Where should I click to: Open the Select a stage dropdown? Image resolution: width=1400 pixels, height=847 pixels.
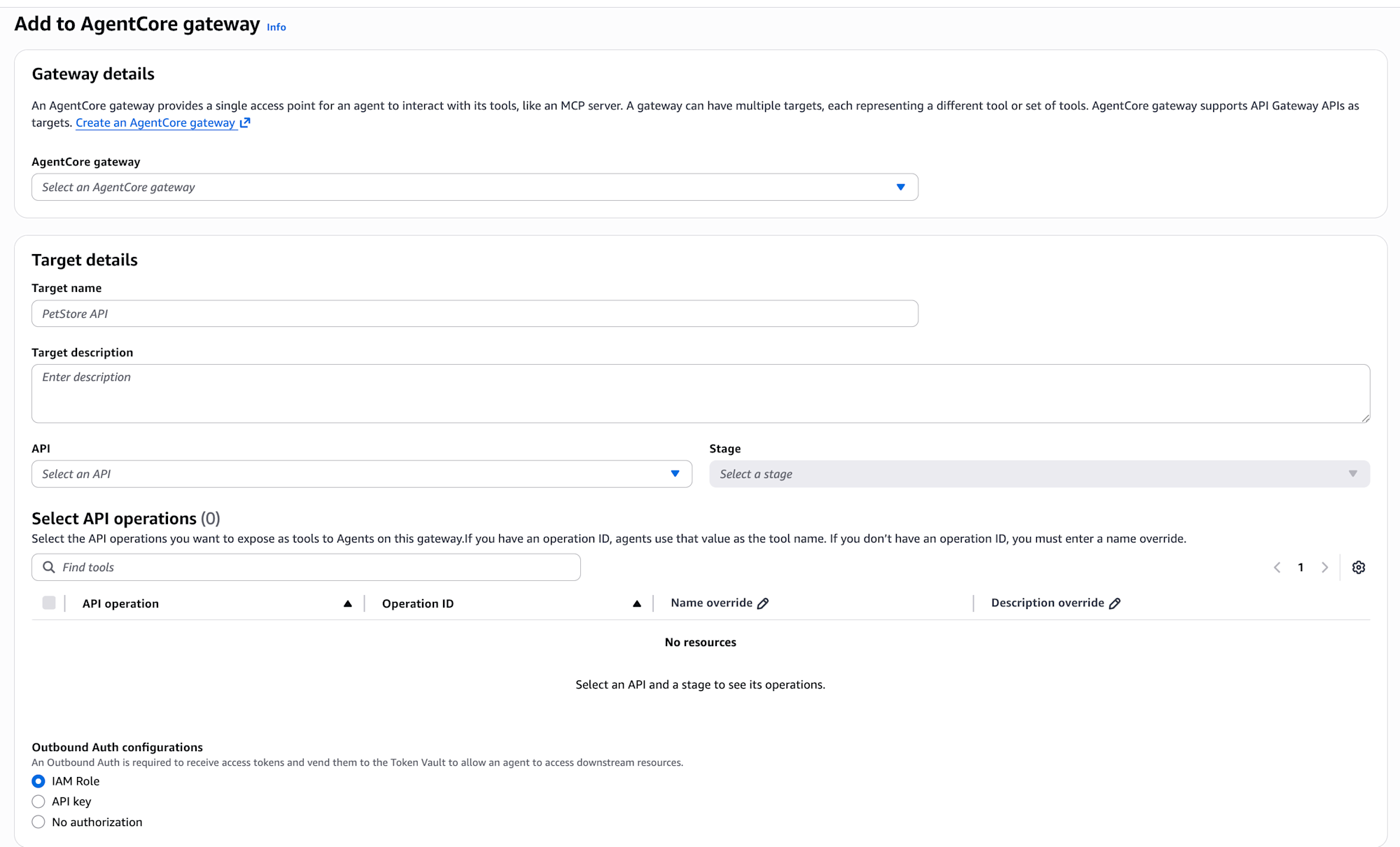[x=1039, y=474]
